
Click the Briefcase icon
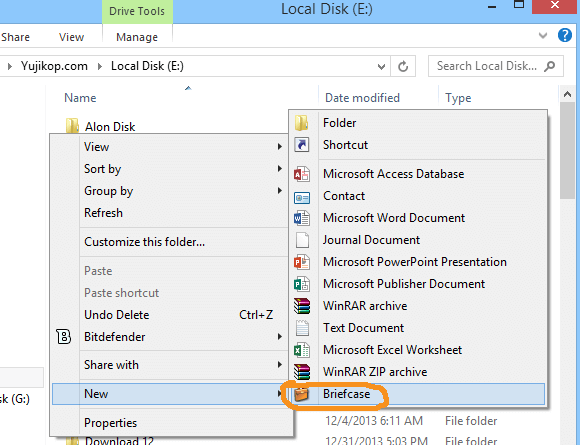pyautogui.click(x=301, y=394)
